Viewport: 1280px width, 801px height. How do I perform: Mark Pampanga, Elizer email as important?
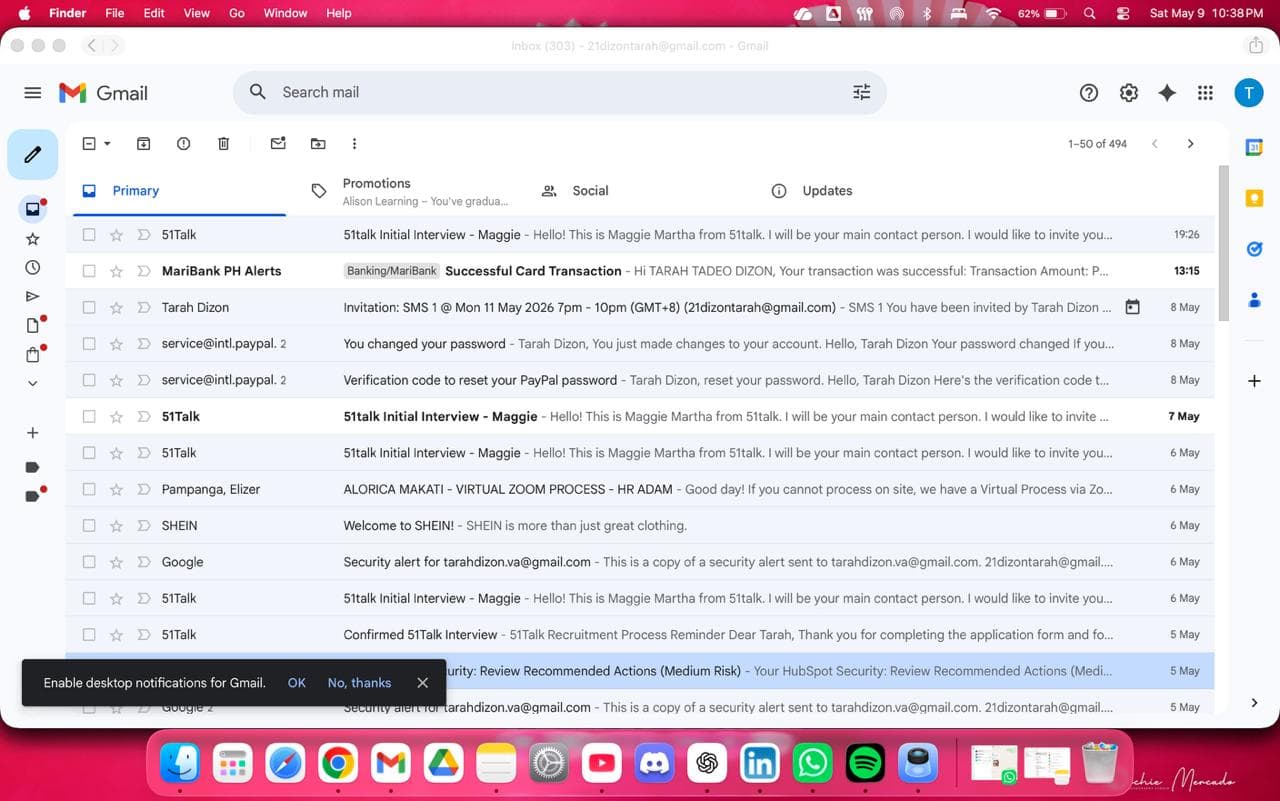pyautogui.click(x=143, y=489)
